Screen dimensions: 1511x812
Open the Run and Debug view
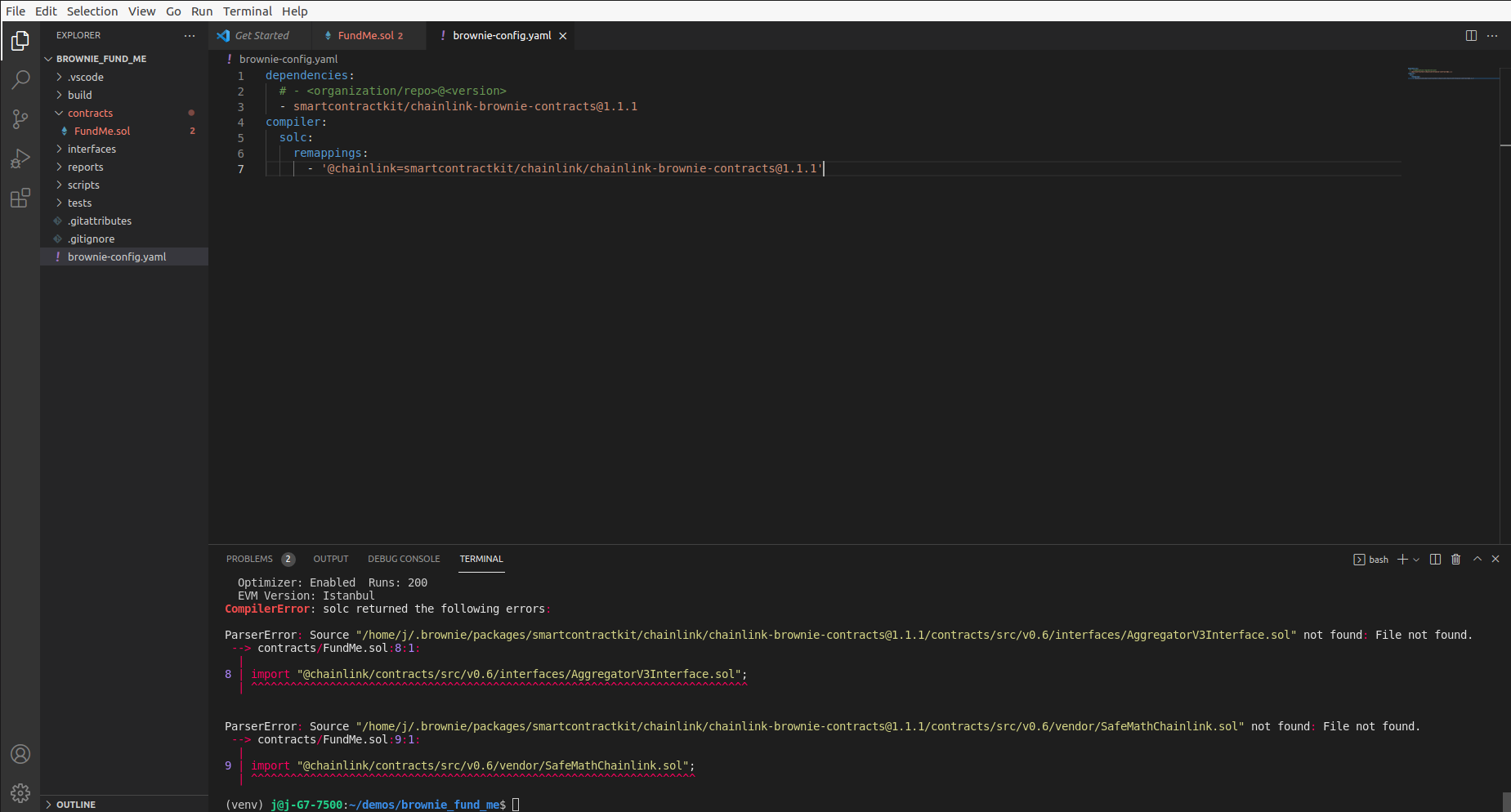[x=20, y=158]
